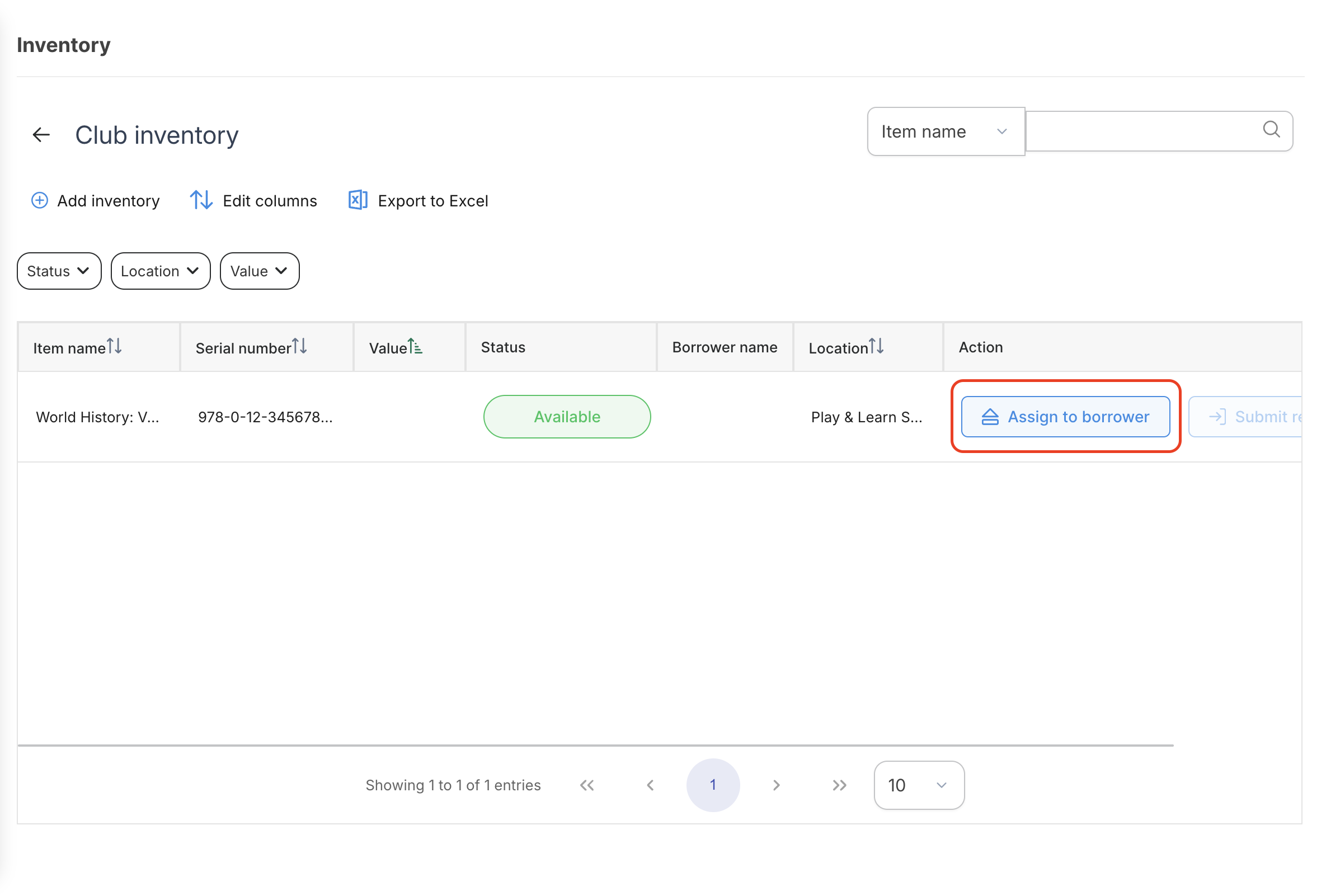Go to page 1 in pagination
Viewport: 1326px width, 896px height.
click(713, 785)
